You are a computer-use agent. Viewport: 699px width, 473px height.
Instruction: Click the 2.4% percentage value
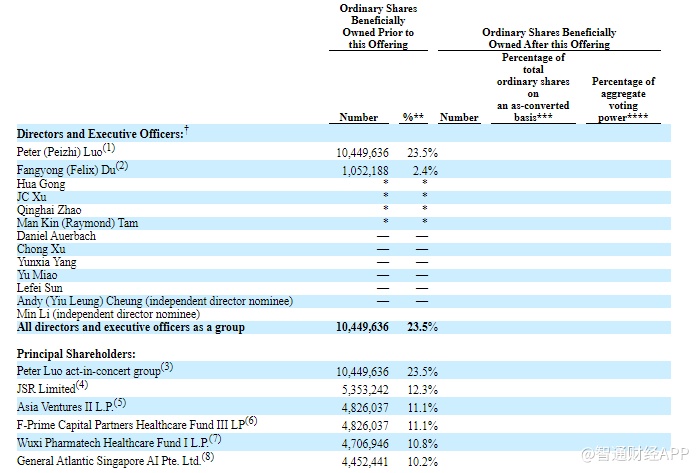click(425, 171)
